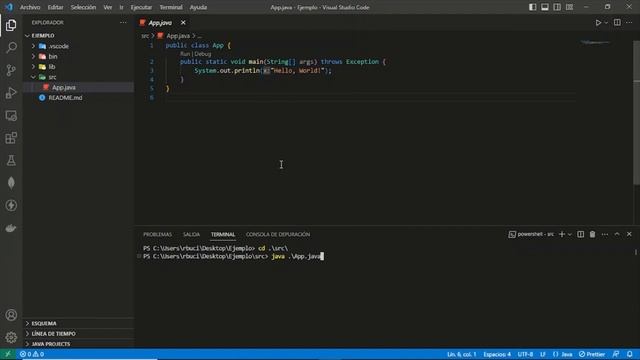The height and width of the screenshot is (360, 640).
Task: Run the Java file with play button
Action: coord(598,23)
